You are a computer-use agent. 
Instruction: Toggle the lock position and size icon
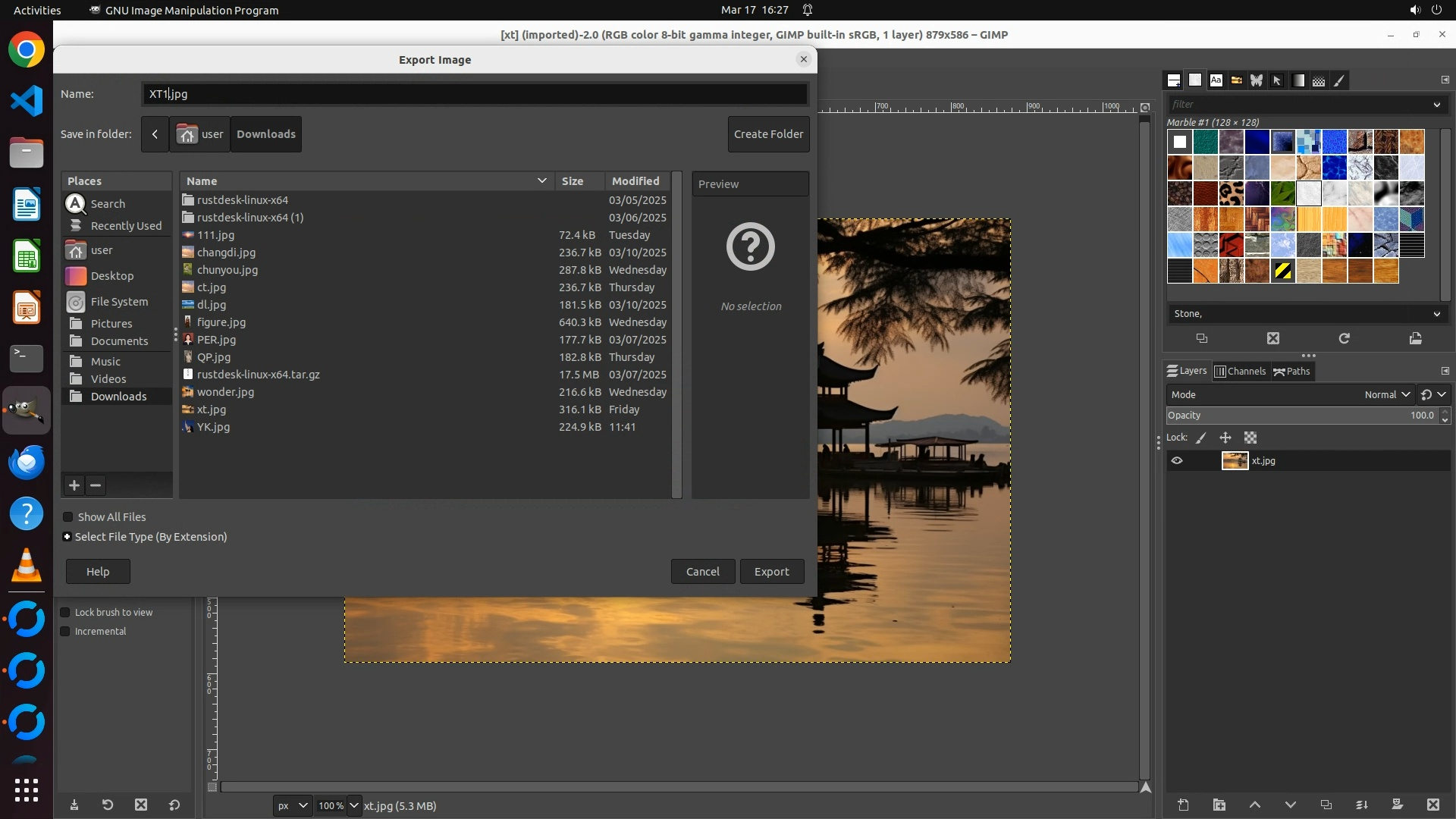(x=1225, y=438)
